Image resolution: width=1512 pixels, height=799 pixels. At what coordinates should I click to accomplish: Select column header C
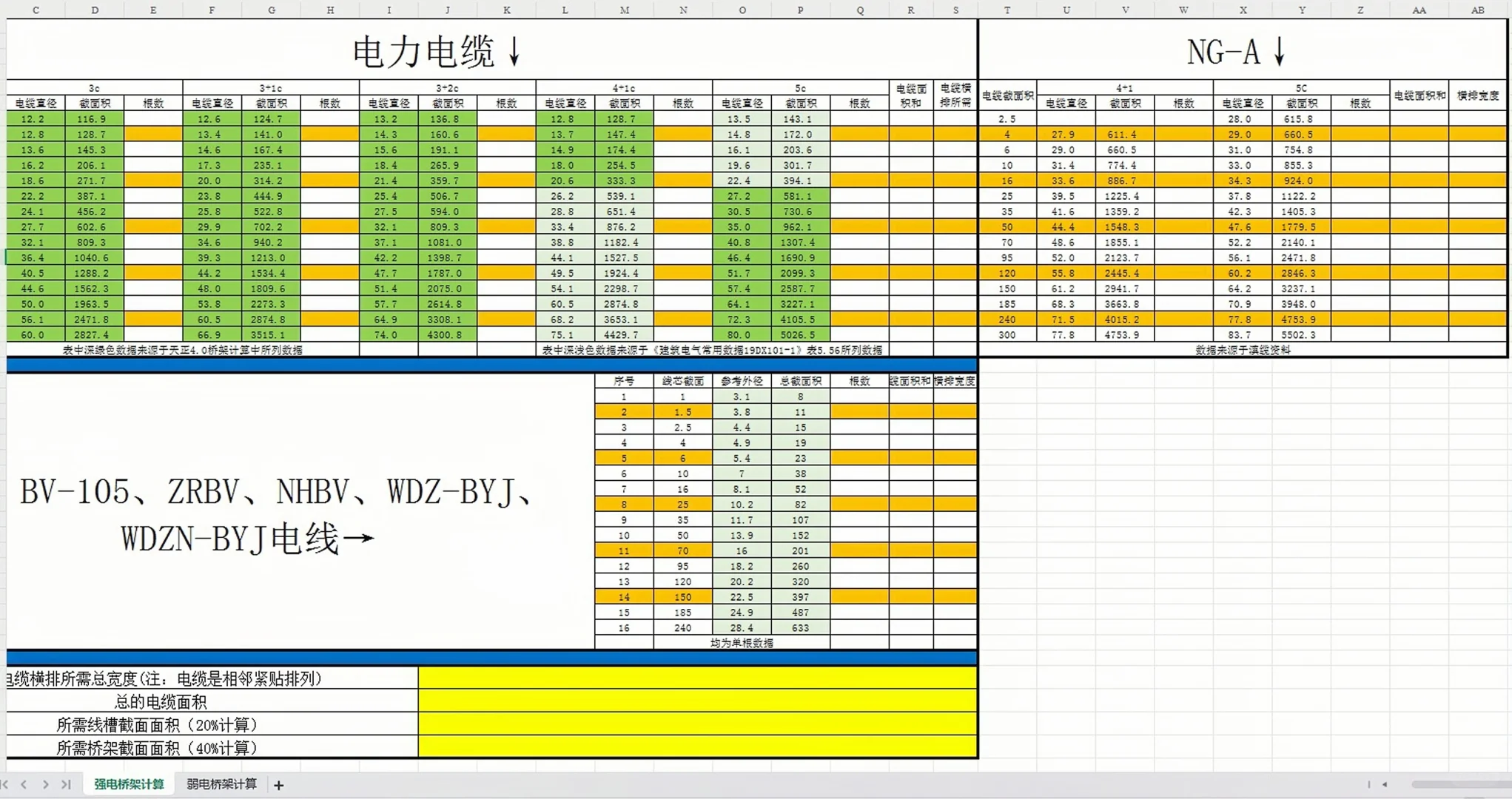point(35,10)
